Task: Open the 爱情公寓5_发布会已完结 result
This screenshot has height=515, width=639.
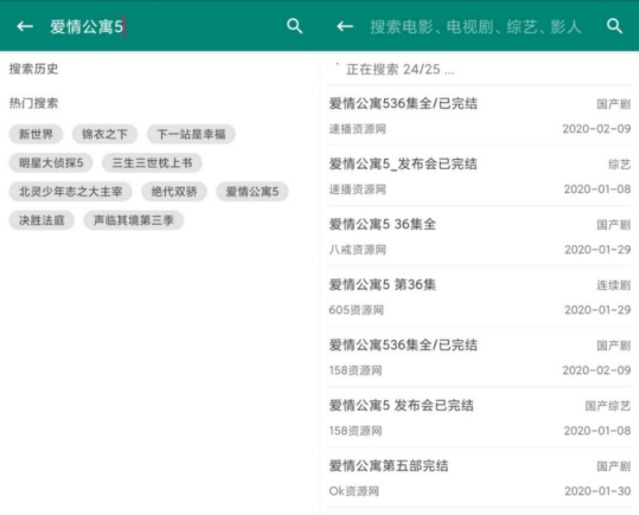Action: point(480,176)
